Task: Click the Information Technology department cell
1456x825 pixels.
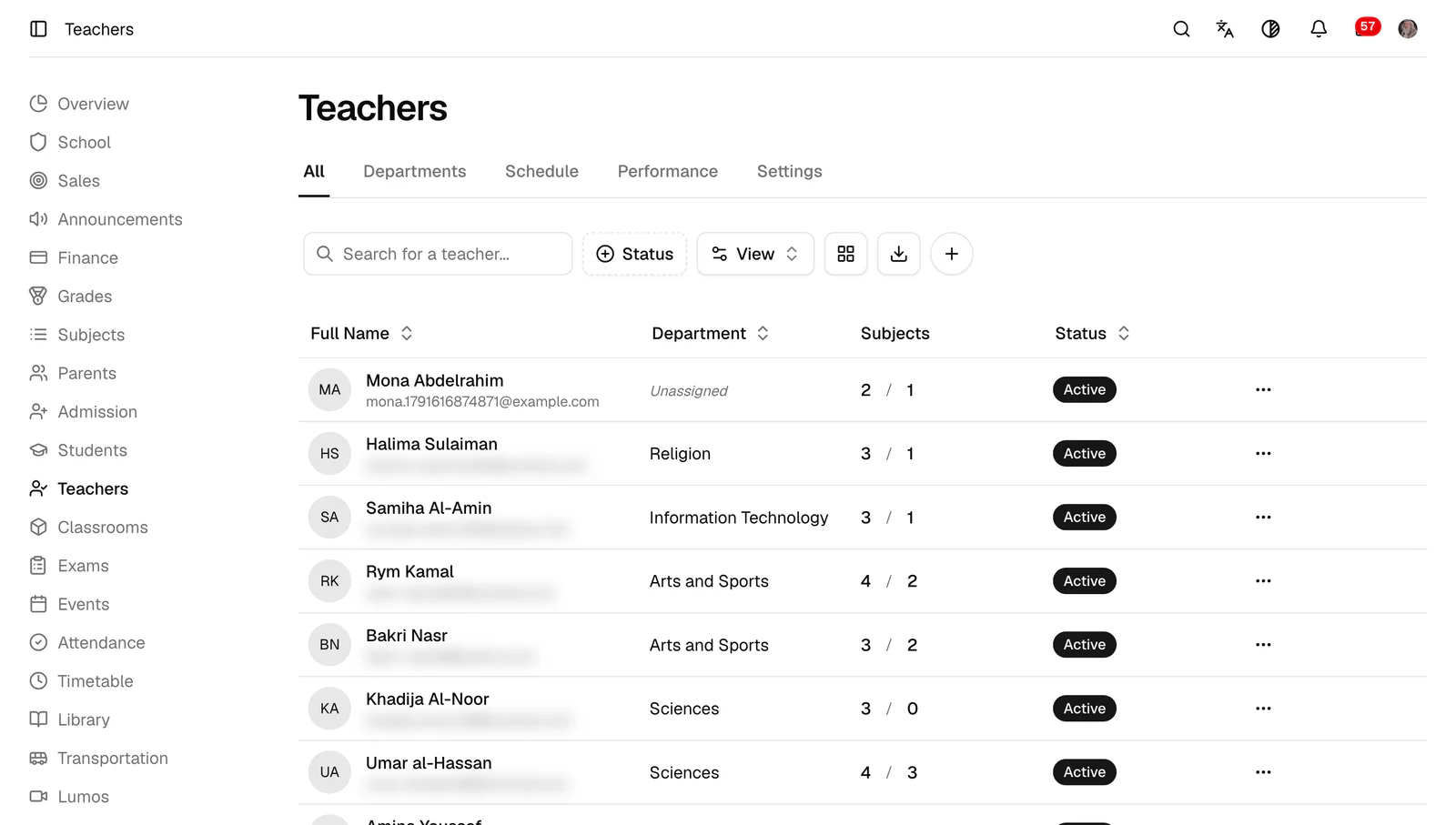Action: pos(739,518)
